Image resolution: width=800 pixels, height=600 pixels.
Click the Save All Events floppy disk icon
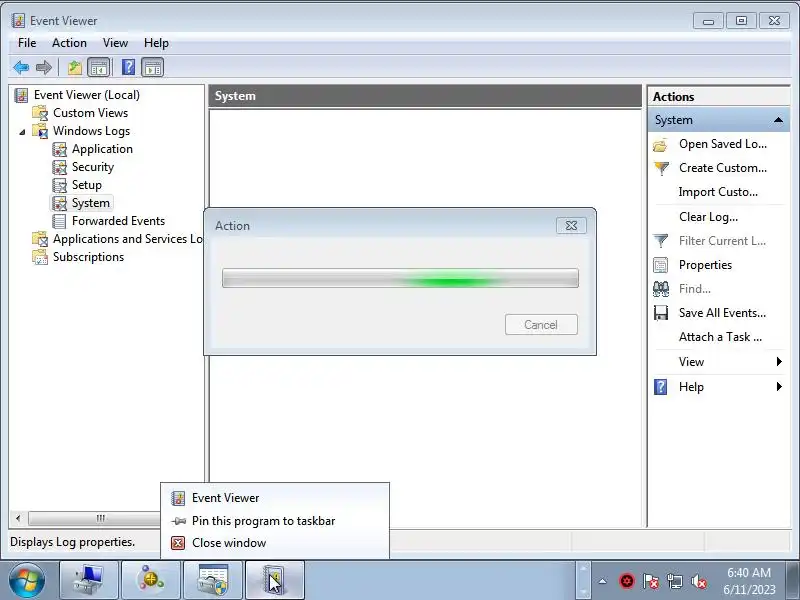tap(661, 313)
